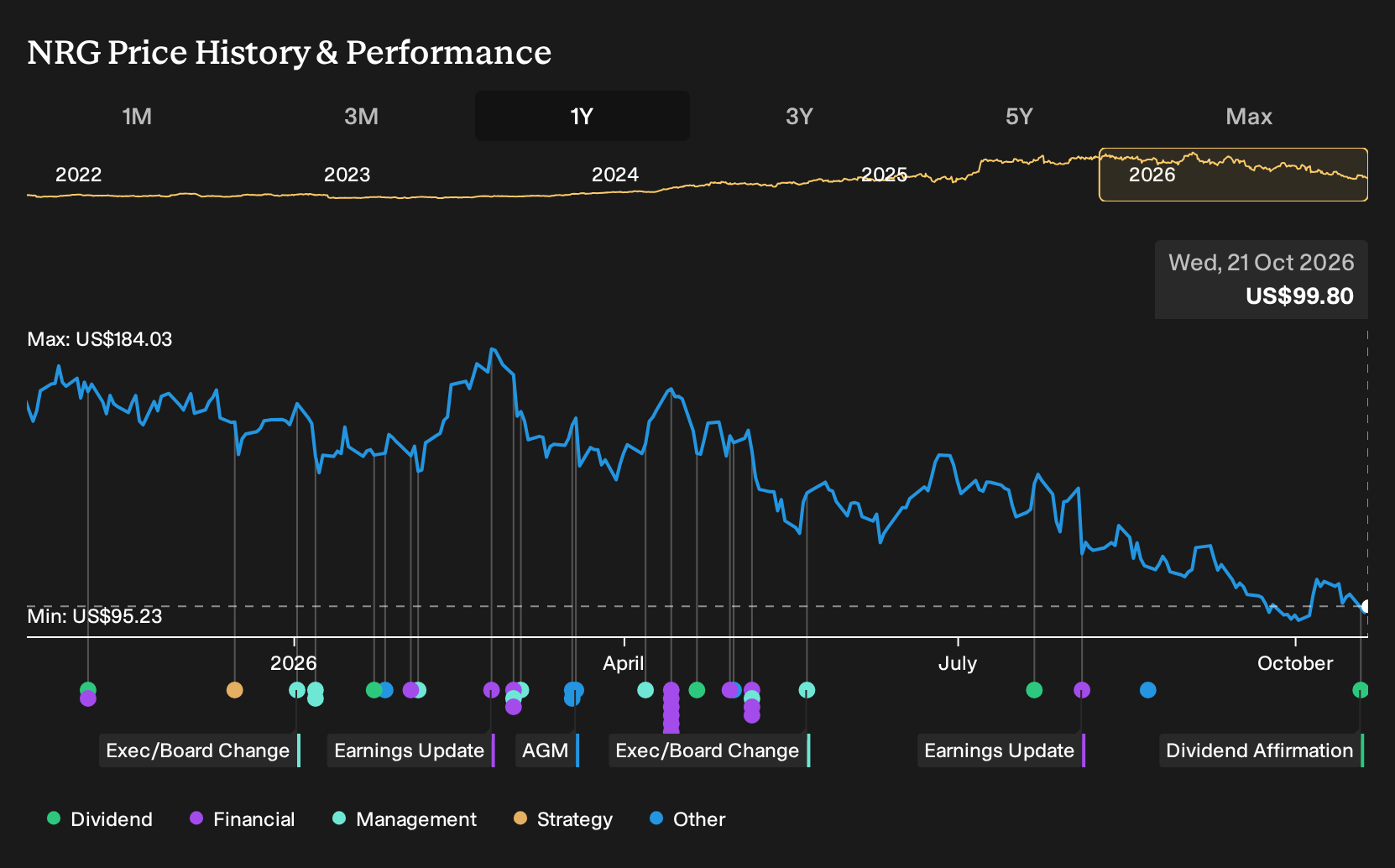The height and width of the screenshot is (868, 1395).
Task: Select the 1Y range tab
Action: pyautogui.click(x=583, y=116)
